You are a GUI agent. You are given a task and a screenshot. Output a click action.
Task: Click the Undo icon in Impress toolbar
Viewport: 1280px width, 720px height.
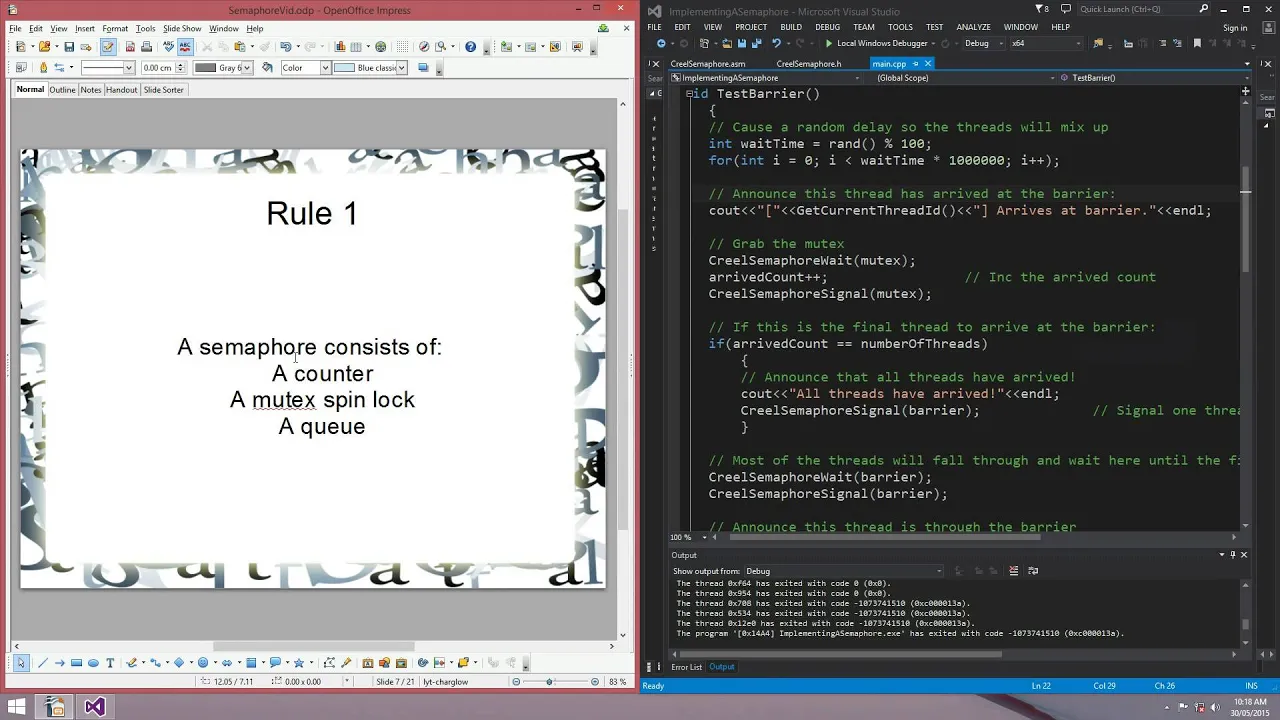(x=285, y=46)
